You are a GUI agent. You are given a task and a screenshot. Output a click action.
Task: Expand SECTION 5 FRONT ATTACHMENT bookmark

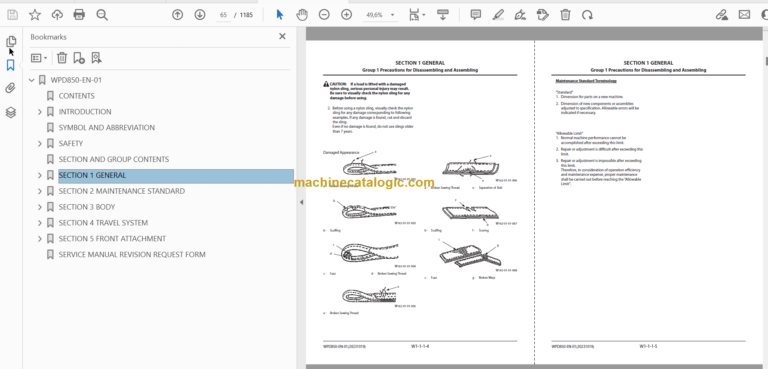point(40,239)
